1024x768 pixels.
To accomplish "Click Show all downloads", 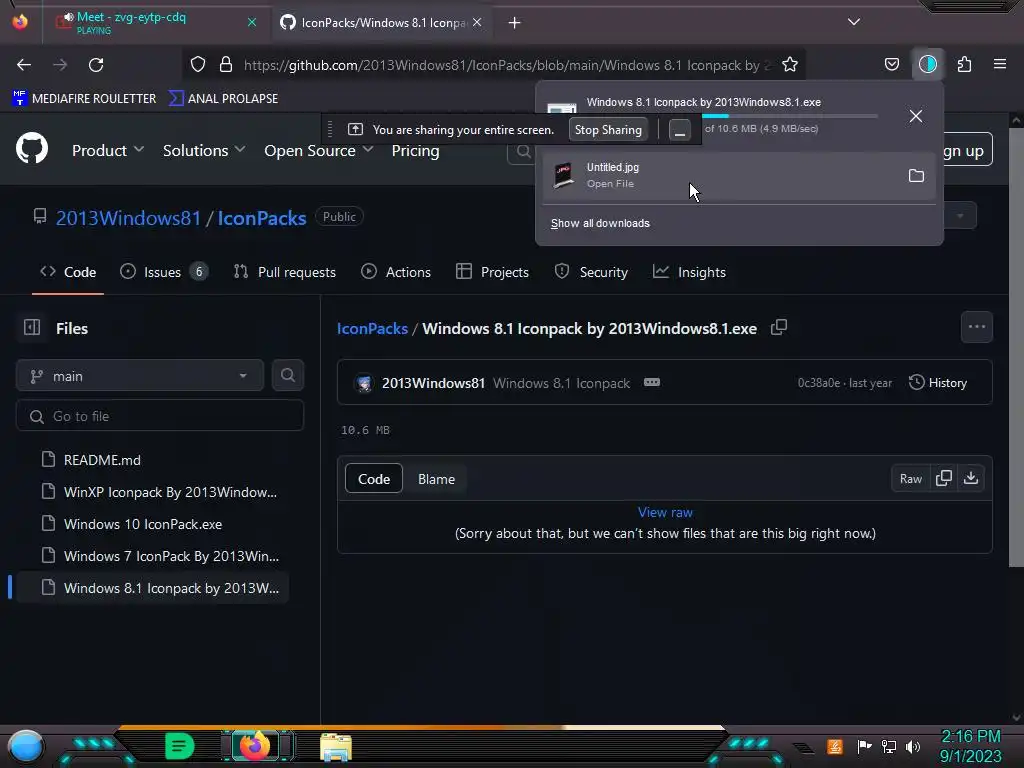I will click(600, 223).
